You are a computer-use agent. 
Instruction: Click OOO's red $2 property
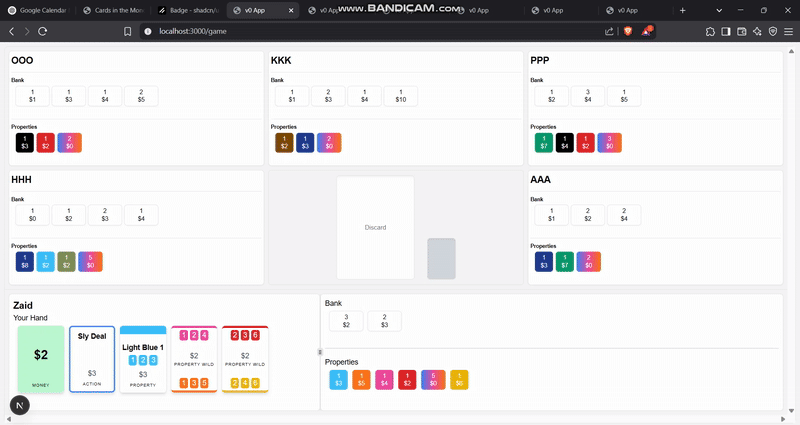coord(45,143)
